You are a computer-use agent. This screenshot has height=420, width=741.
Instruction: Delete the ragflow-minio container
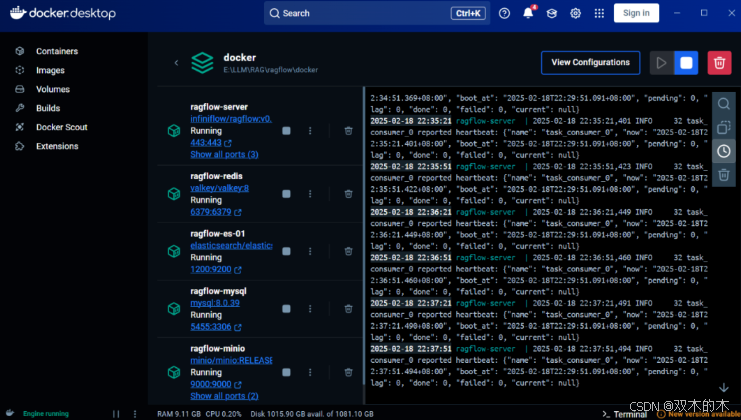348,372
